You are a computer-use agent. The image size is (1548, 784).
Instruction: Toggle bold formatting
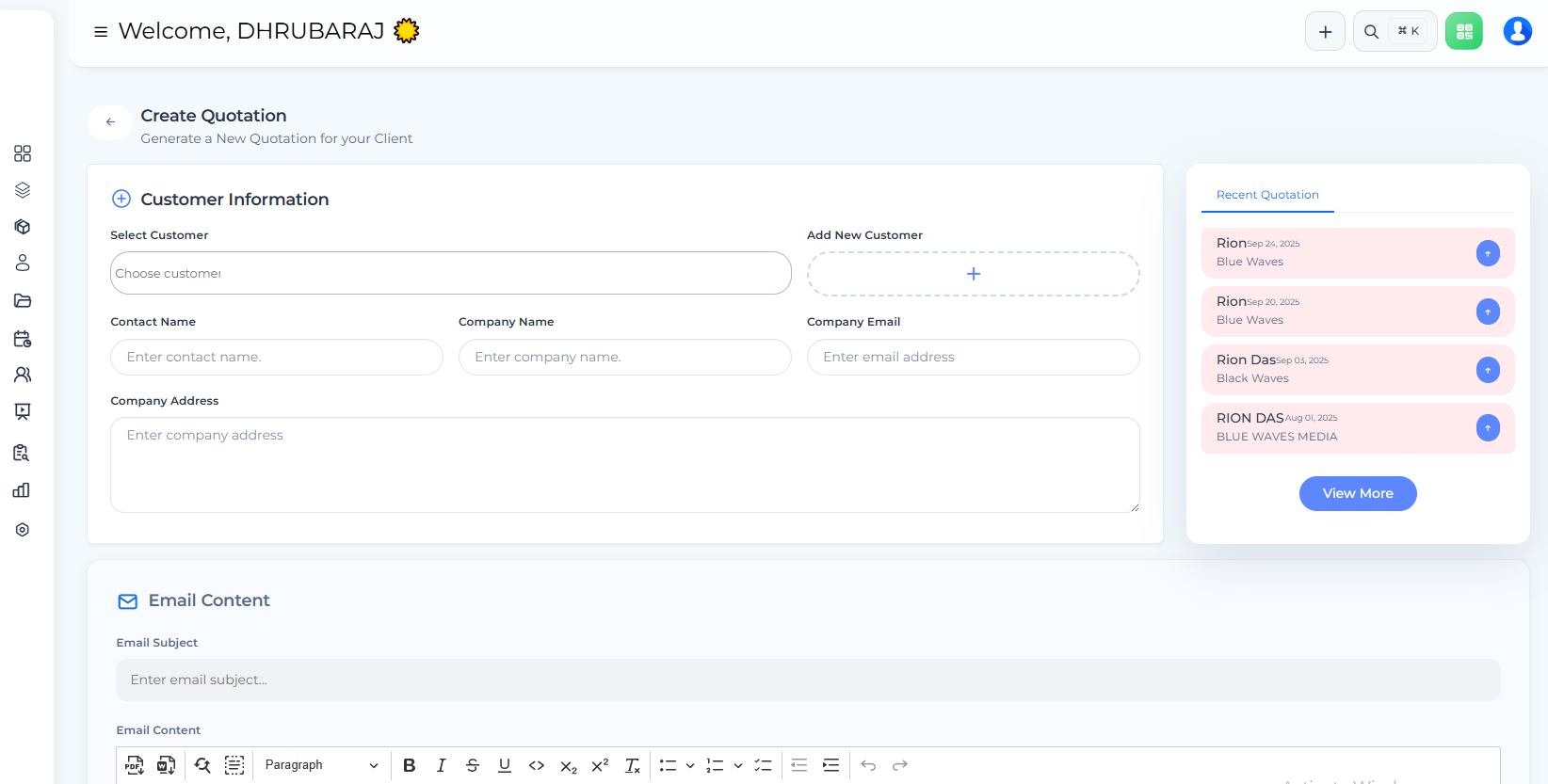click(x=410, y=765)
